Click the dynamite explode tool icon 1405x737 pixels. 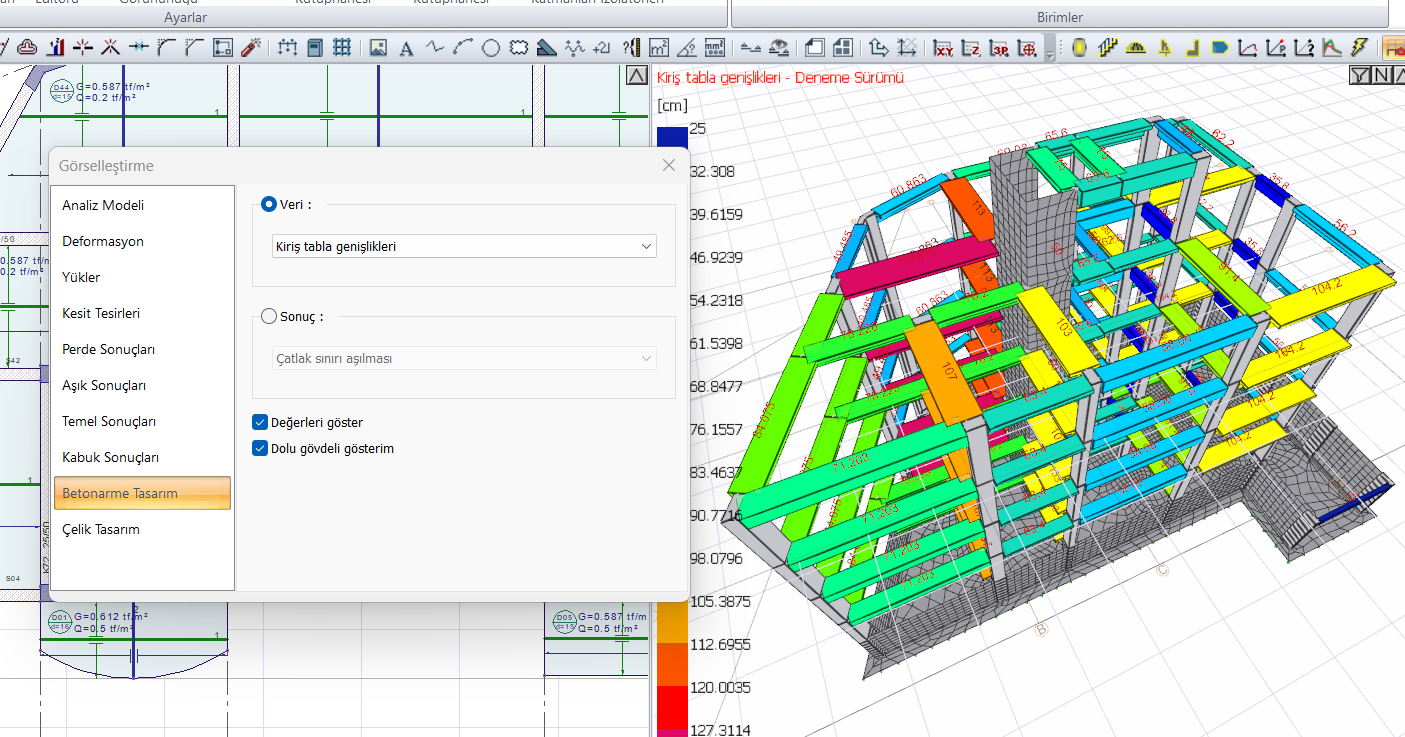[x=252, y=47]
